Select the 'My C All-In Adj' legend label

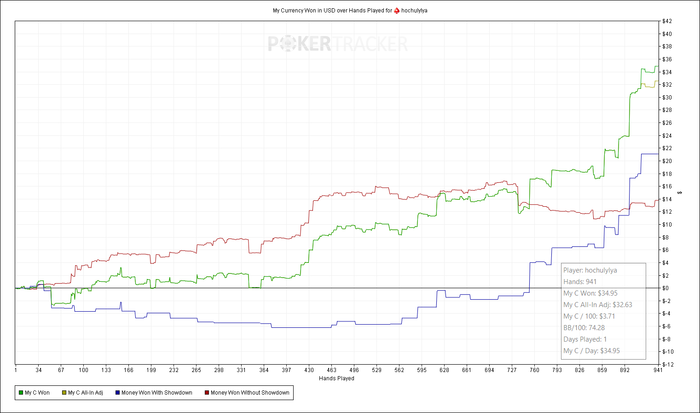(x=85, y=393)
